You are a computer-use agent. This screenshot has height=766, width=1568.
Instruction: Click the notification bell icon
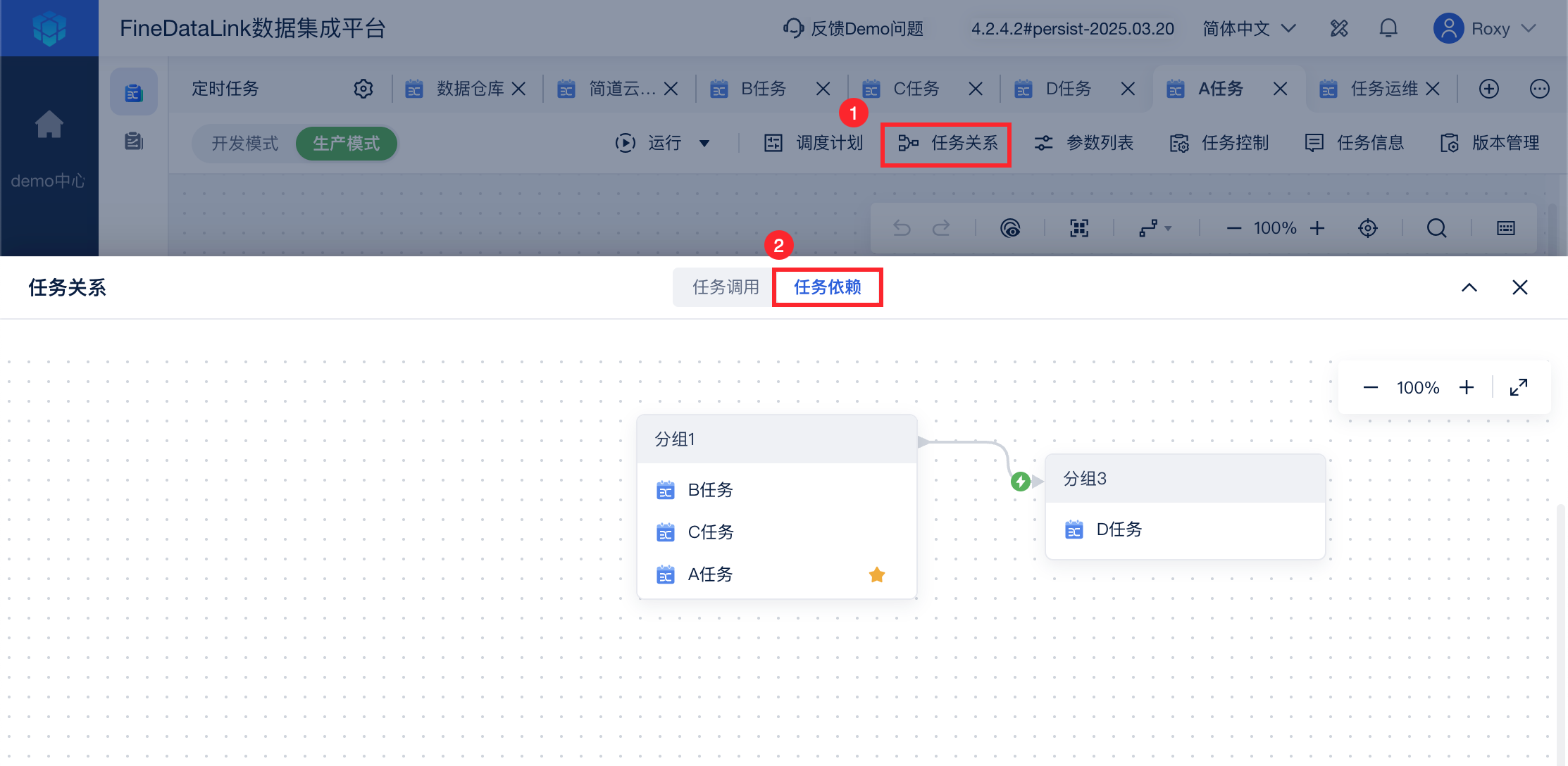[x=1388, y=28]
